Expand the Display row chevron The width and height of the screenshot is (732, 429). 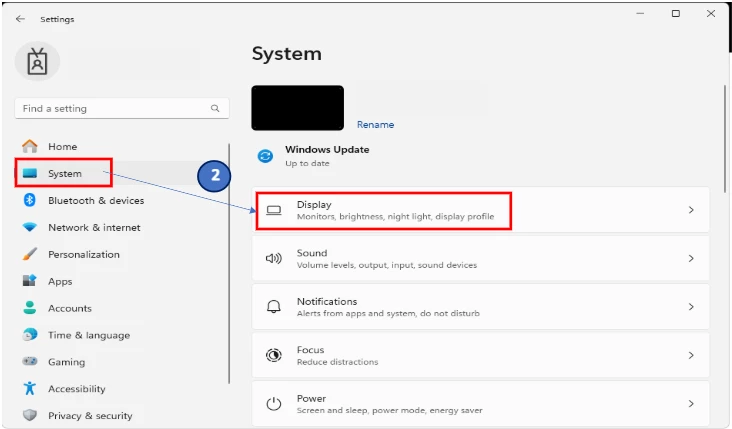coord(691,210)
